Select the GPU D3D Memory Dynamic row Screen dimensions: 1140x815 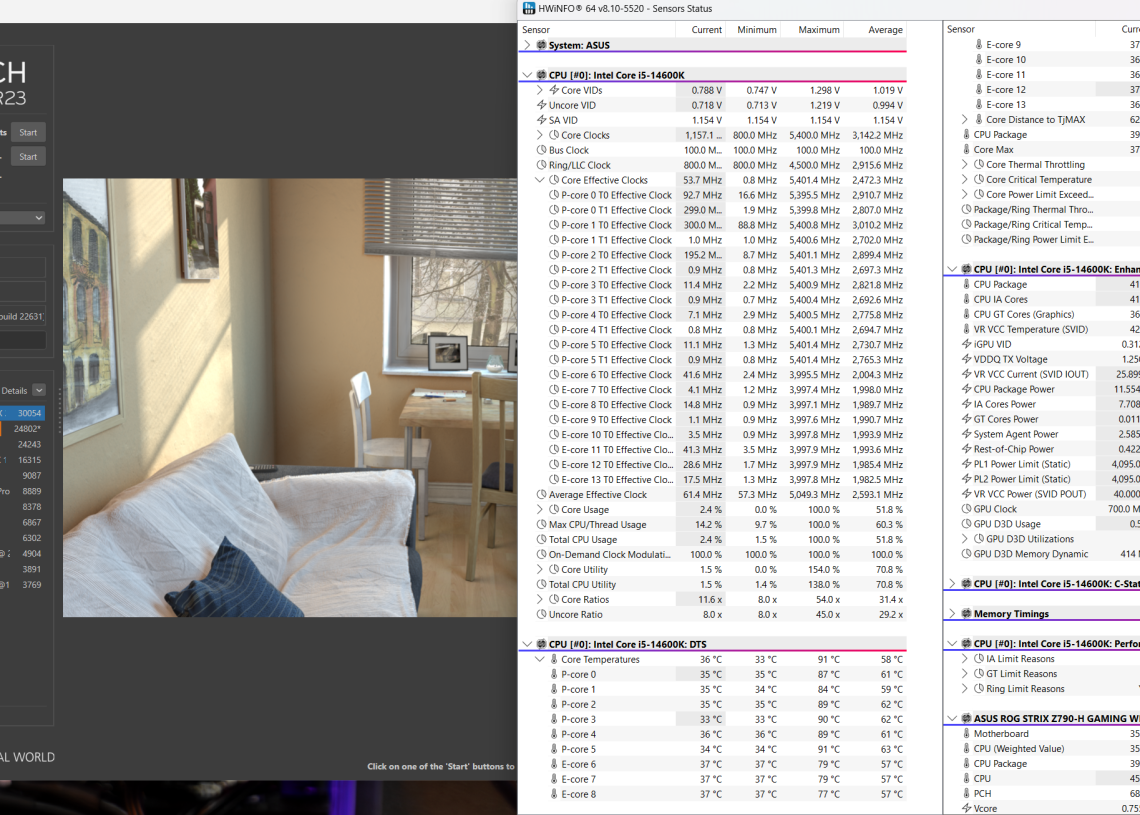pos(1042,554)
